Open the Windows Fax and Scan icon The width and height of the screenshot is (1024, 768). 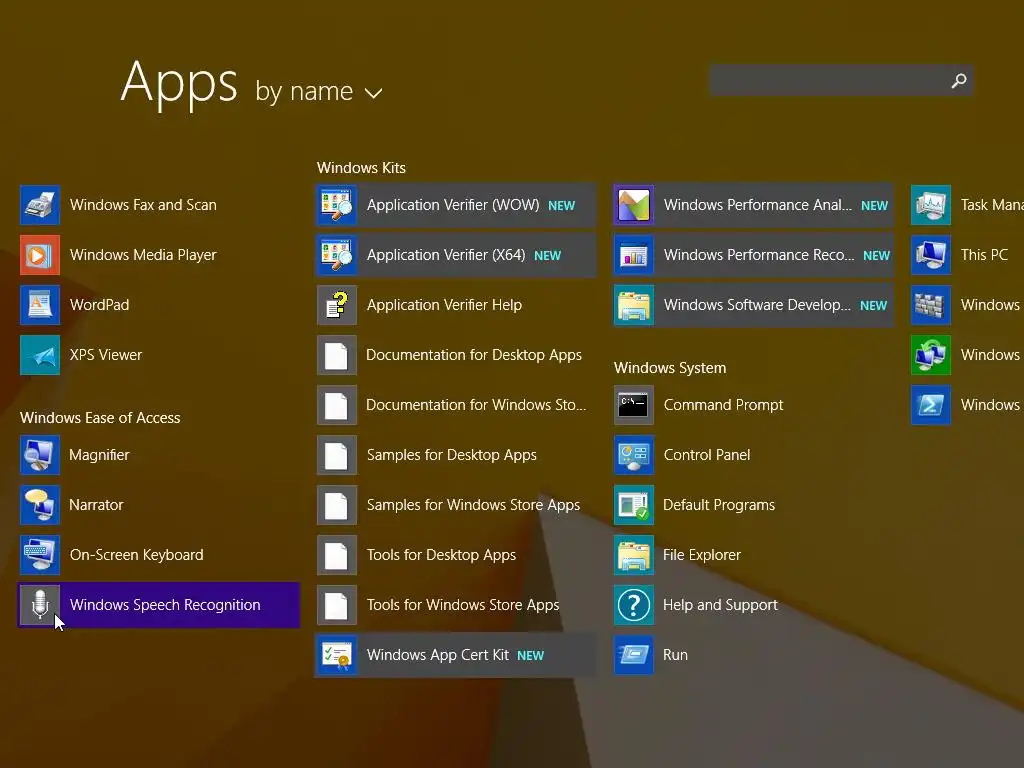point(40,205)
